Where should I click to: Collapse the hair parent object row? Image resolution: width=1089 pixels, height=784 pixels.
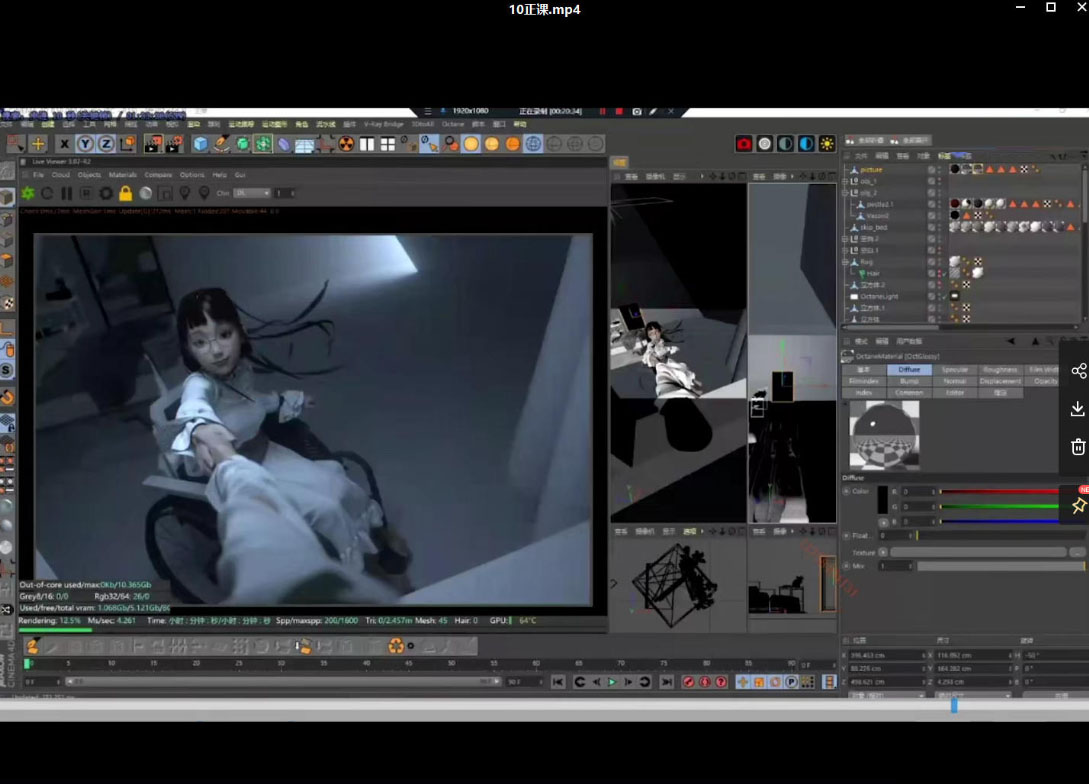(x=845, y=262)
